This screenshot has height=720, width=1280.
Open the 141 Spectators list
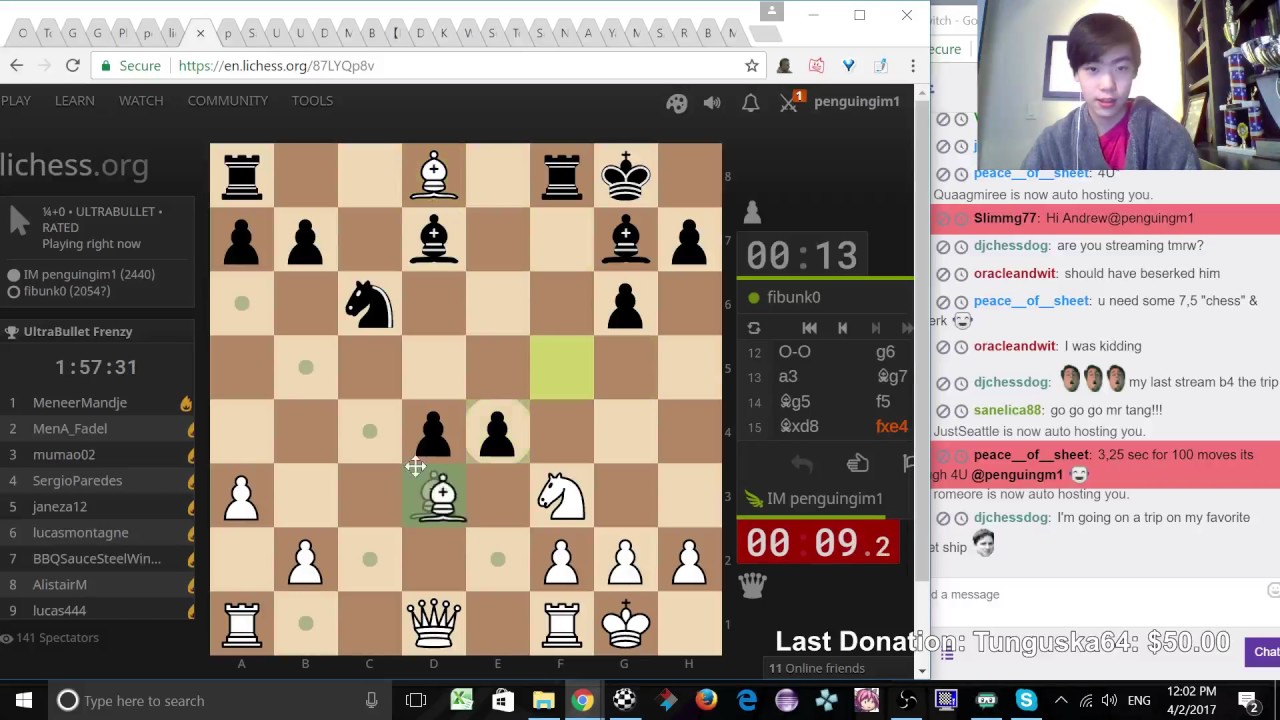click(x=57, y=637)
